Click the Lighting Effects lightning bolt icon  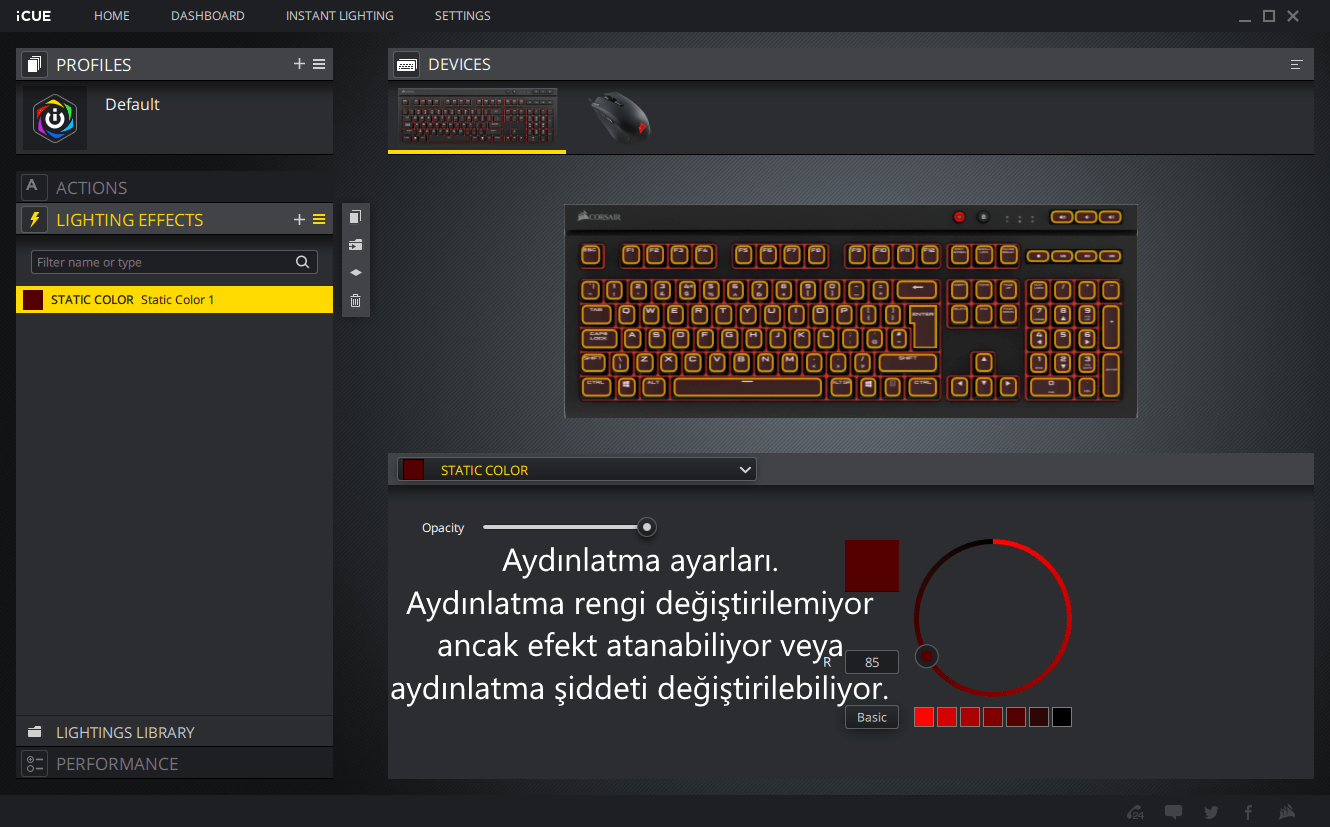click(34, 220)
